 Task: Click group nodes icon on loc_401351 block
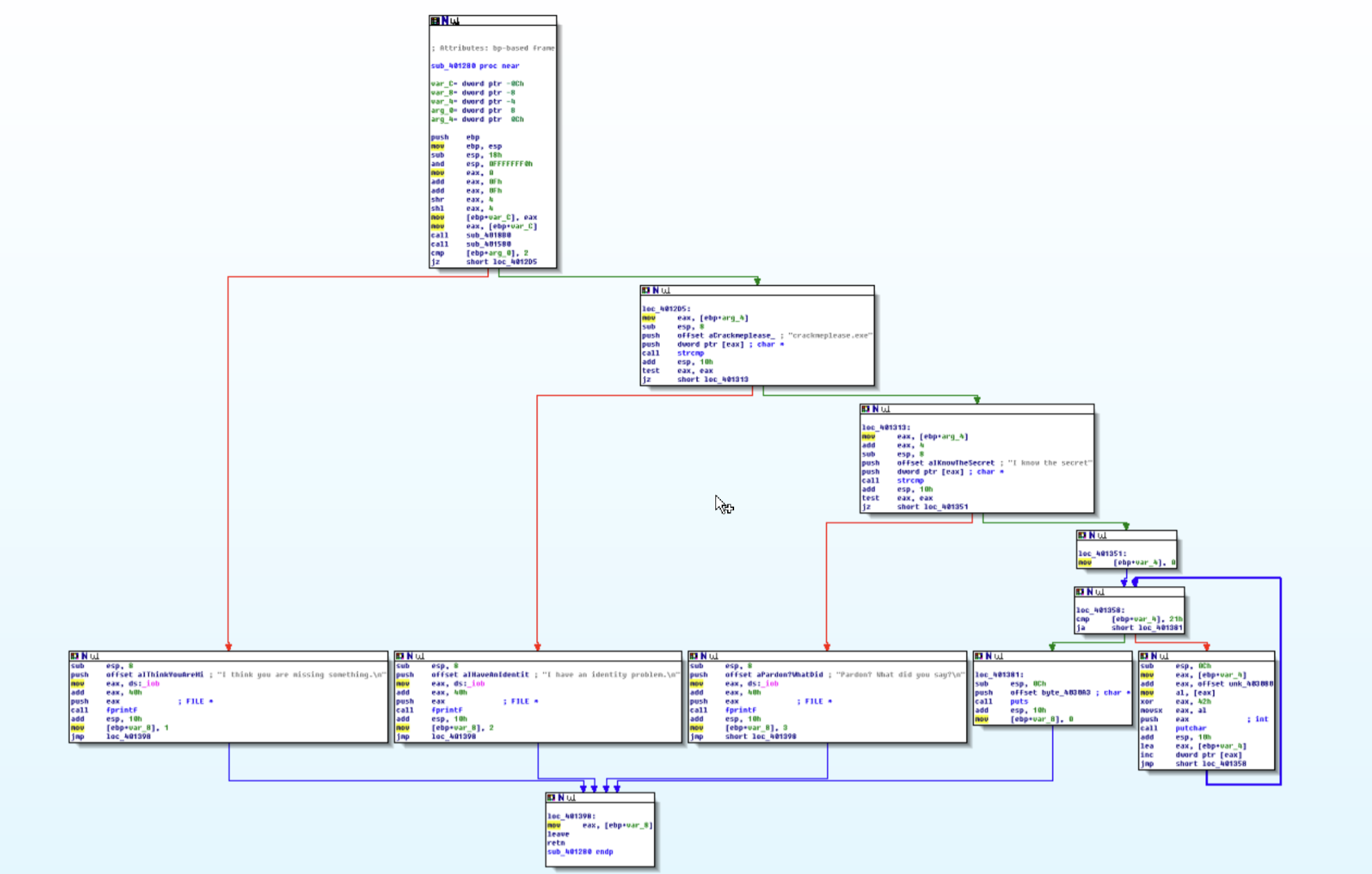click(1102, 535)
